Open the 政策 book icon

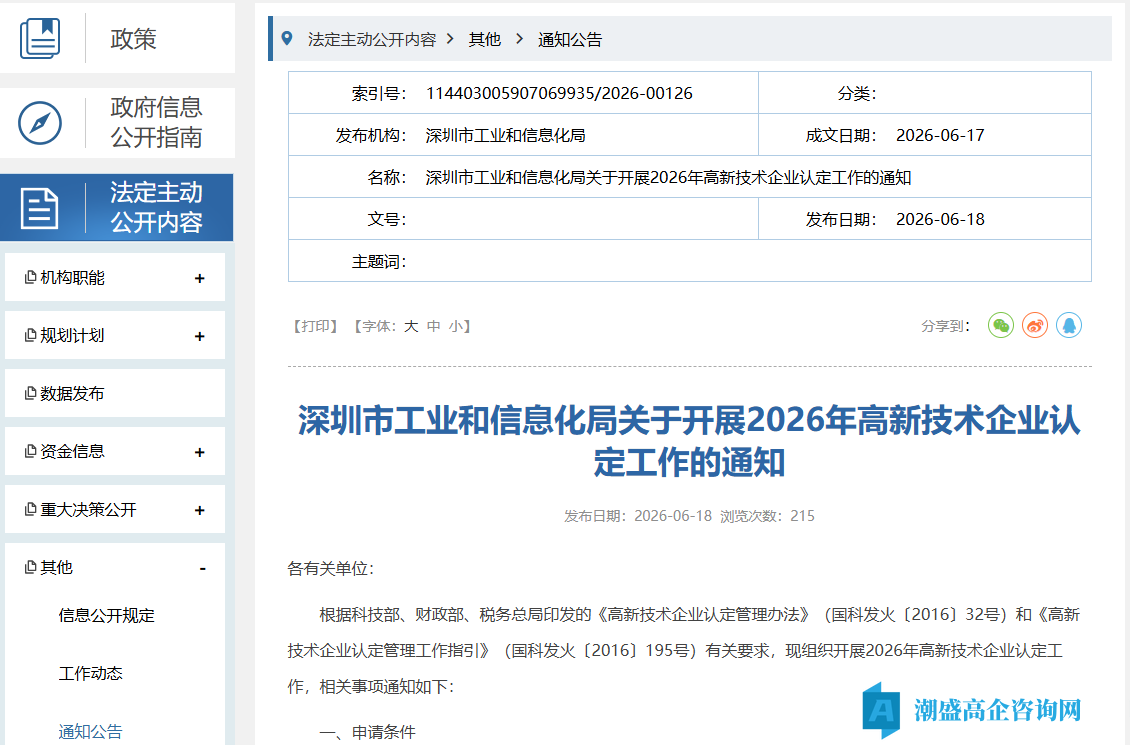pos(40,38)
